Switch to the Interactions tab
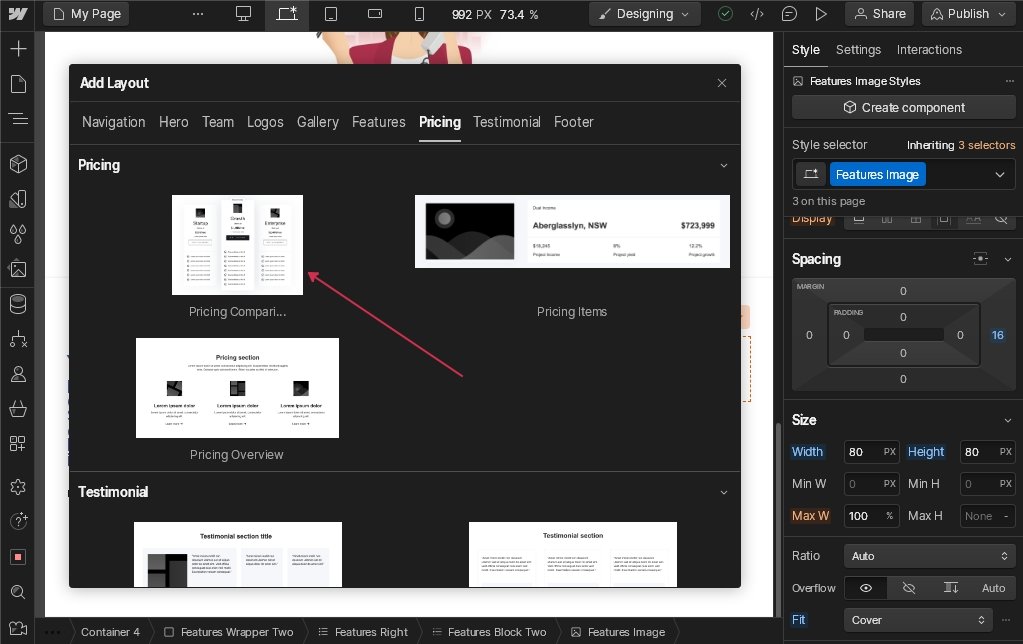The height and width of the screenshot is (644, 1023). pos(929,50)
